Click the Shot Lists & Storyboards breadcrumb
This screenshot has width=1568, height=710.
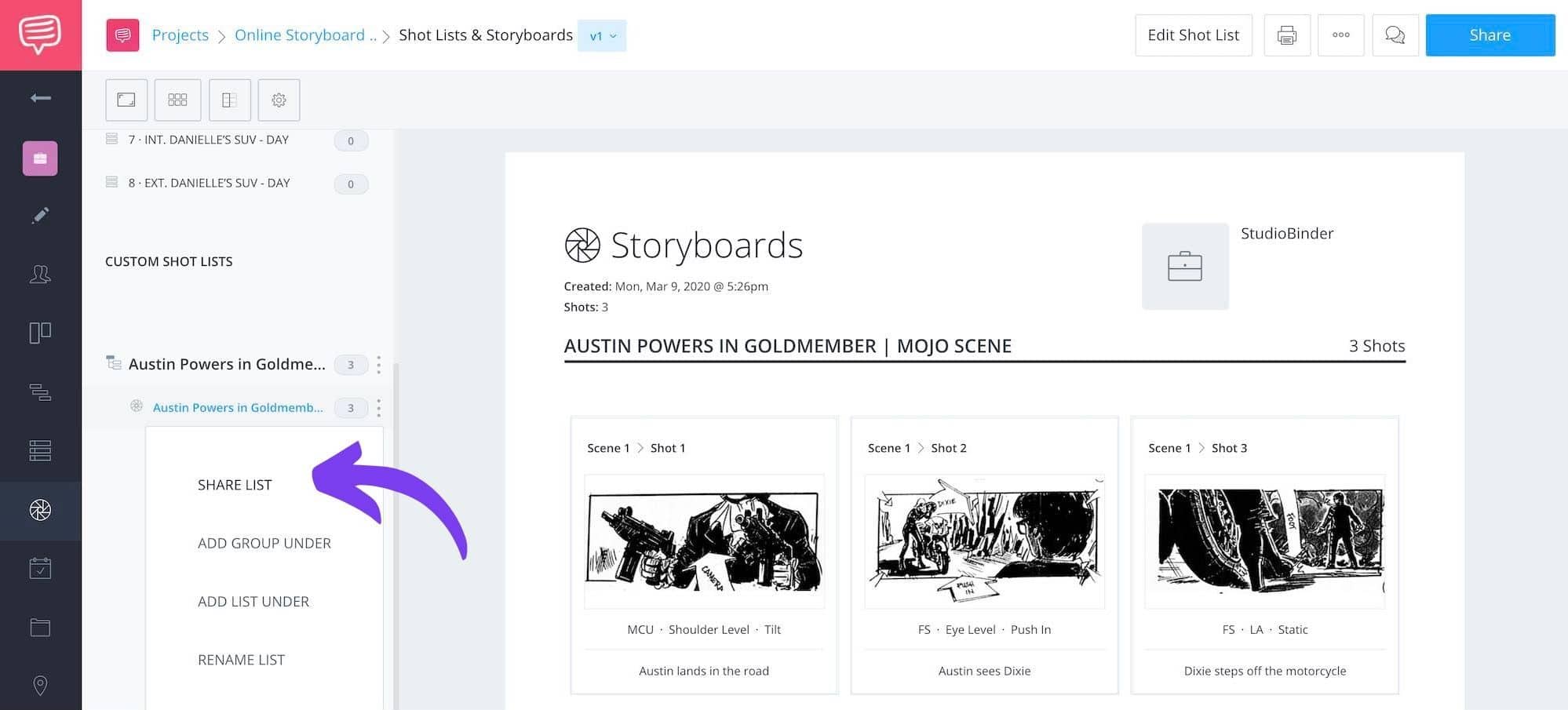point(486,35)
